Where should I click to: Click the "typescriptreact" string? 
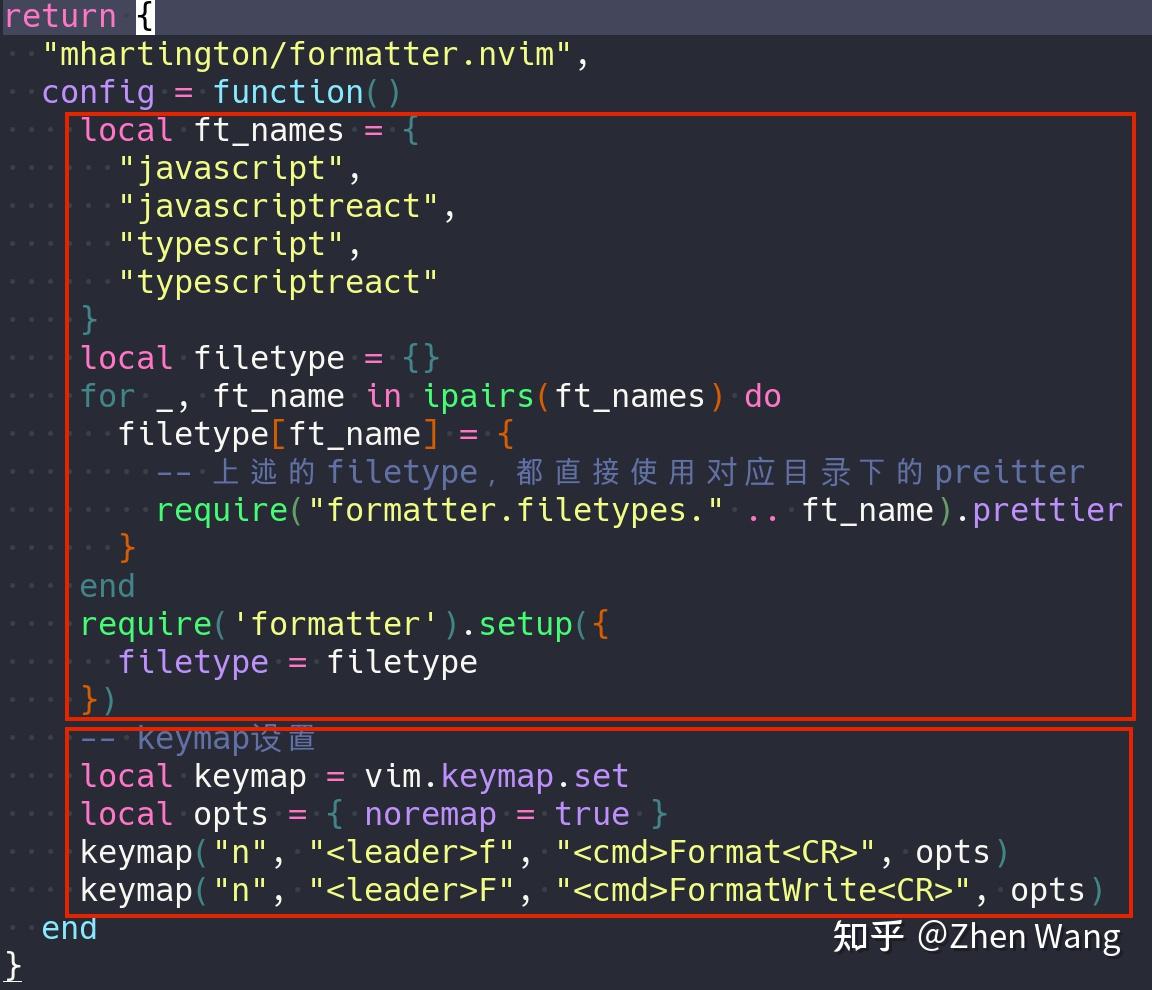[x=278, y=282]
